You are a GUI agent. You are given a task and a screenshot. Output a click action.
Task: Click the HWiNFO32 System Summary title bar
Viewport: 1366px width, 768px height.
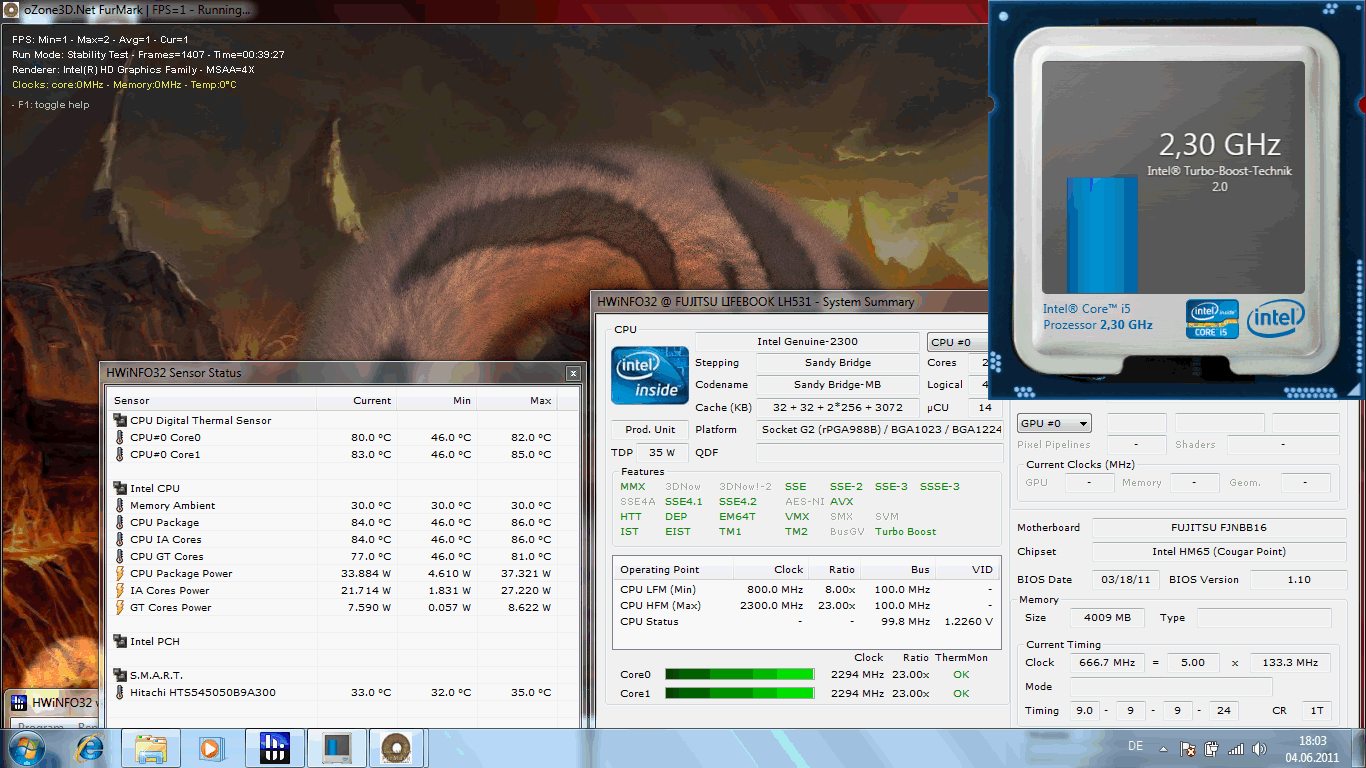click(x=790, y=302)
